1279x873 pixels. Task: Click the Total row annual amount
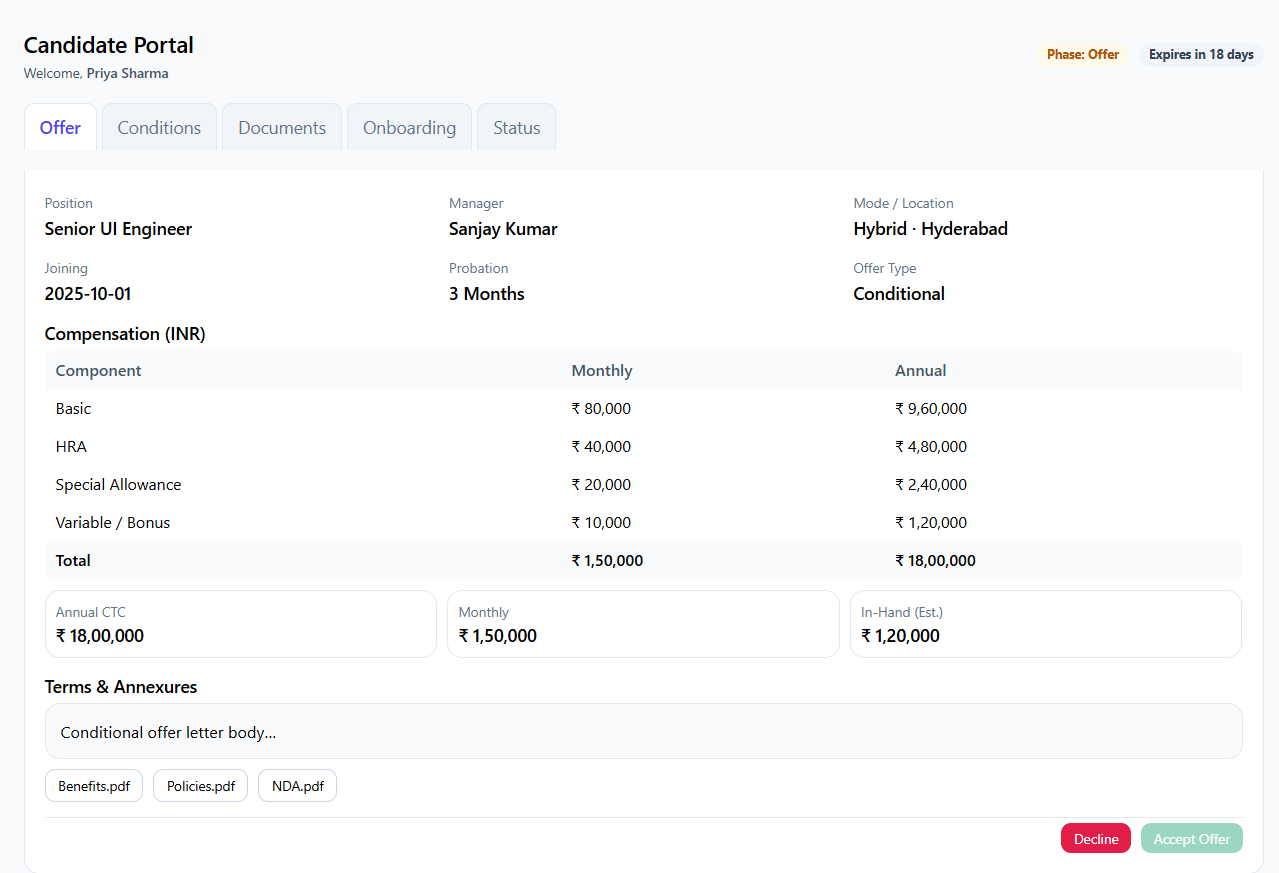click(935, 561)
